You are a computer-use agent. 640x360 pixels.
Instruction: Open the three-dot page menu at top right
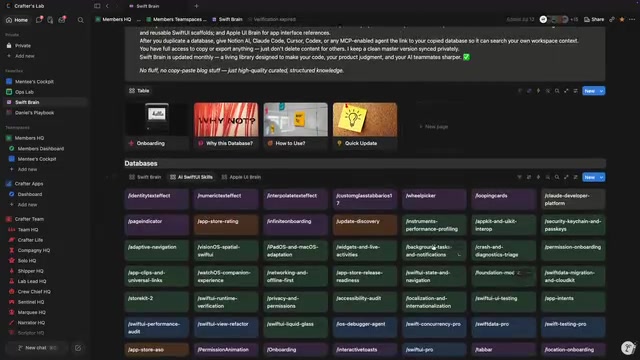[x=632, y=19]
